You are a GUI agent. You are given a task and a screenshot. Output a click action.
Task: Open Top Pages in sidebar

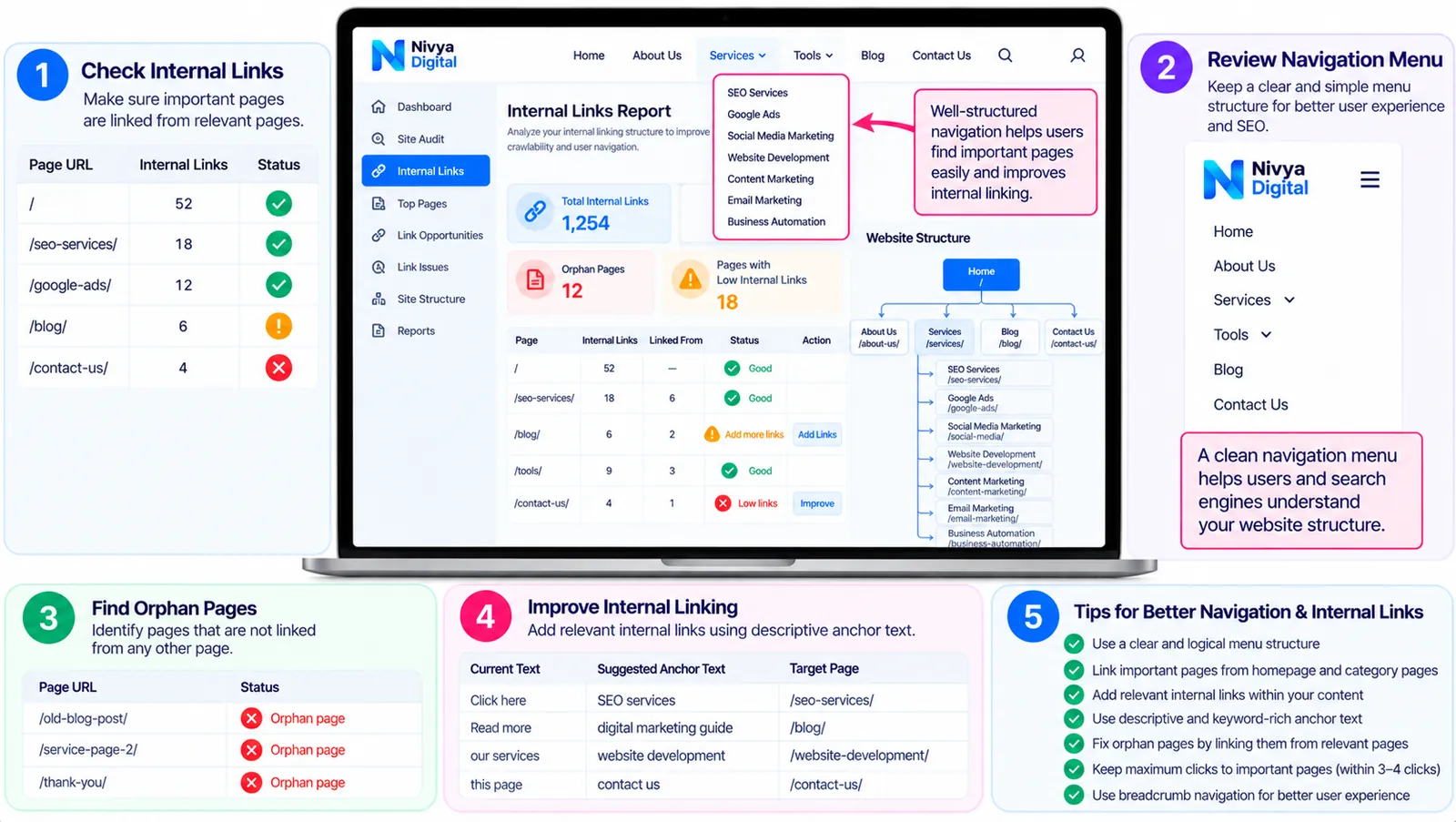409,204
